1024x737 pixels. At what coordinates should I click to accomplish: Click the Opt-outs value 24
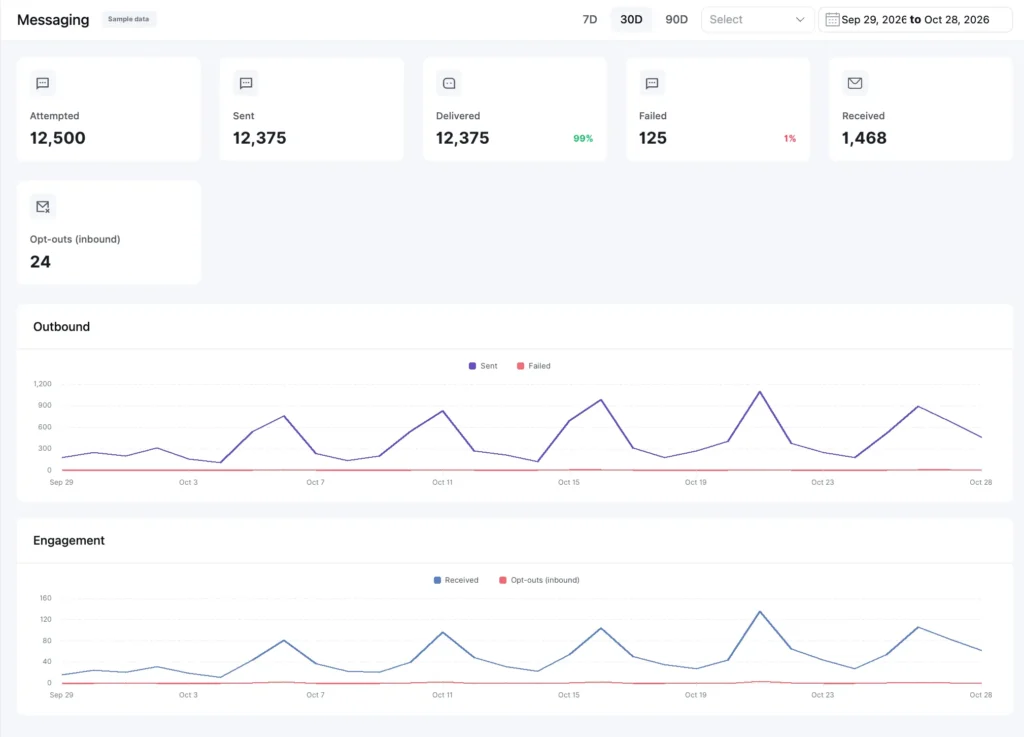click(x=40, y=262)
